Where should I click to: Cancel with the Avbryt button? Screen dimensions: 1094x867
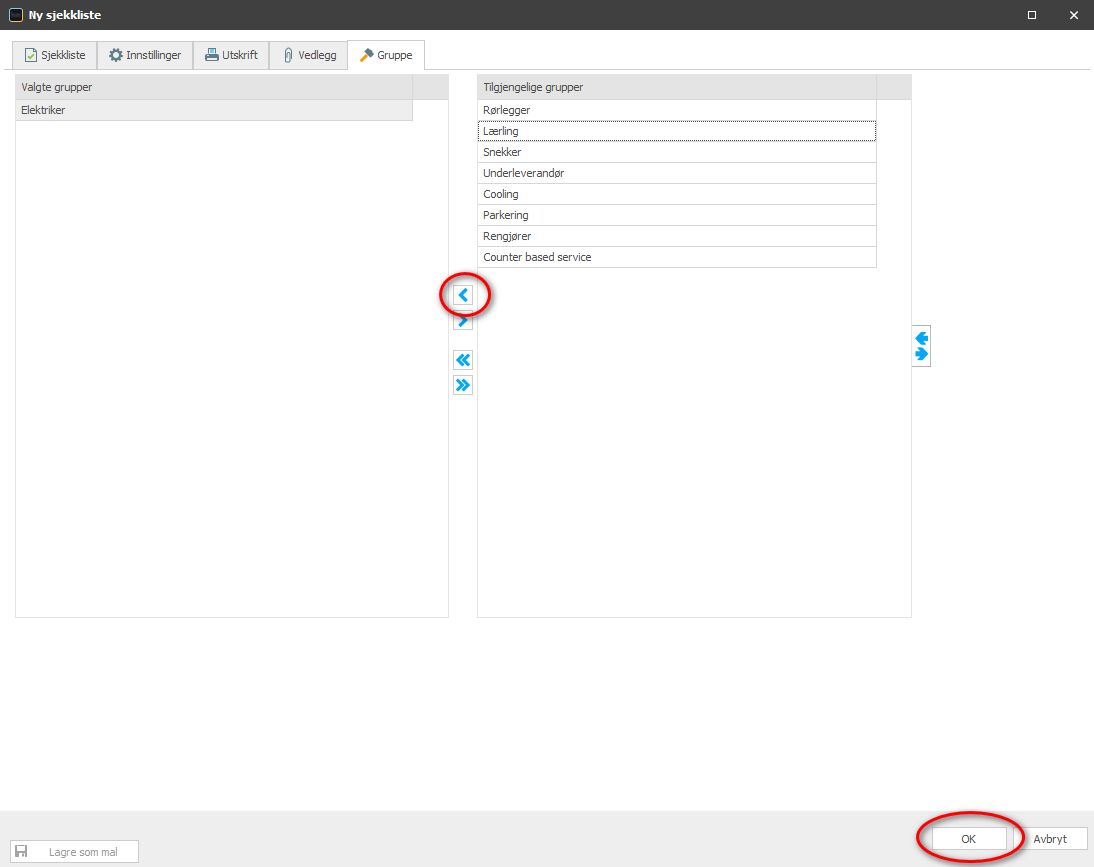point(1050,838)
